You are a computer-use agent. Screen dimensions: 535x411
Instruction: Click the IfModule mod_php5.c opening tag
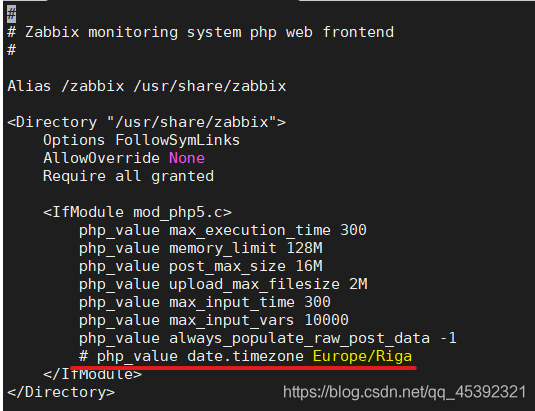[x=138, y=212]
